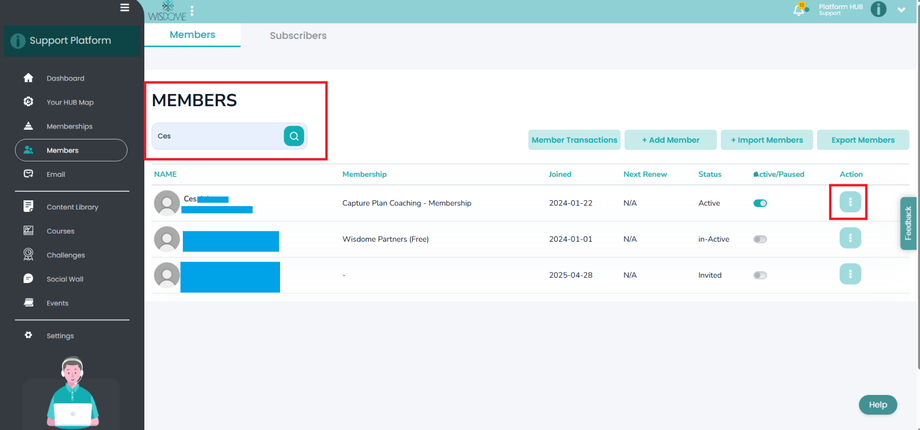Image resolution: width=920 pixels, height=430 pixels.
Task: Open the Social Wall section
Action: click(x=65, y=279)
